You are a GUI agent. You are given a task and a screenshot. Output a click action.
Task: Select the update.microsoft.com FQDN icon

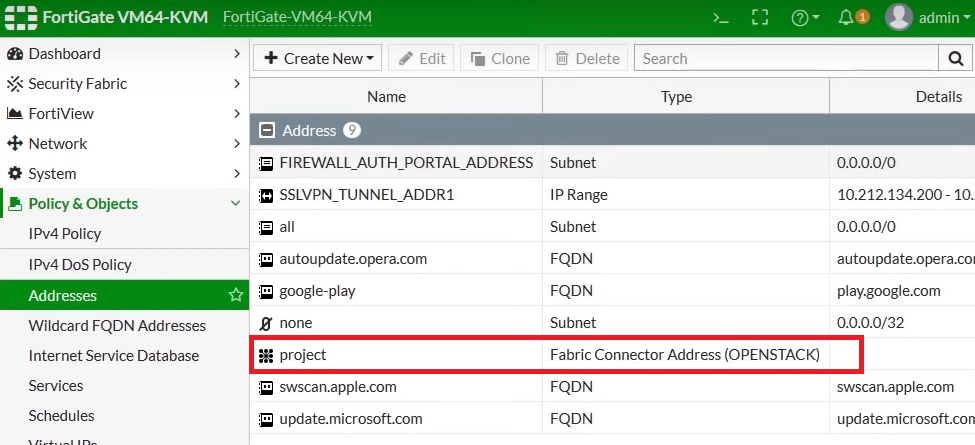[266, 420]
